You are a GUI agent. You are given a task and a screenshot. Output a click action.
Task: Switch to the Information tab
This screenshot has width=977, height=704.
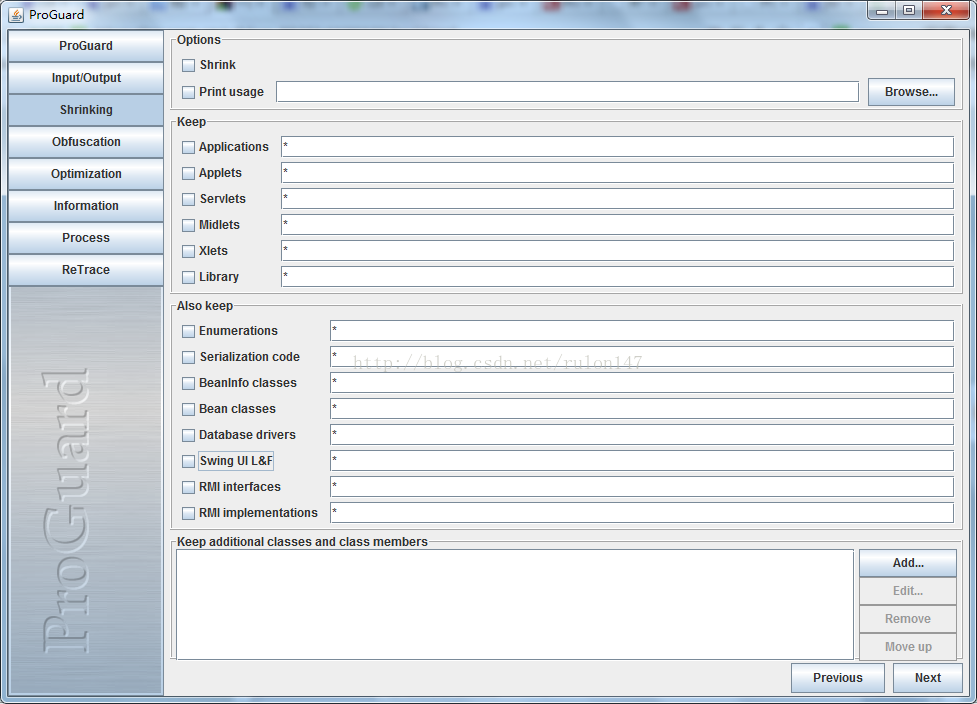(86, 206)
